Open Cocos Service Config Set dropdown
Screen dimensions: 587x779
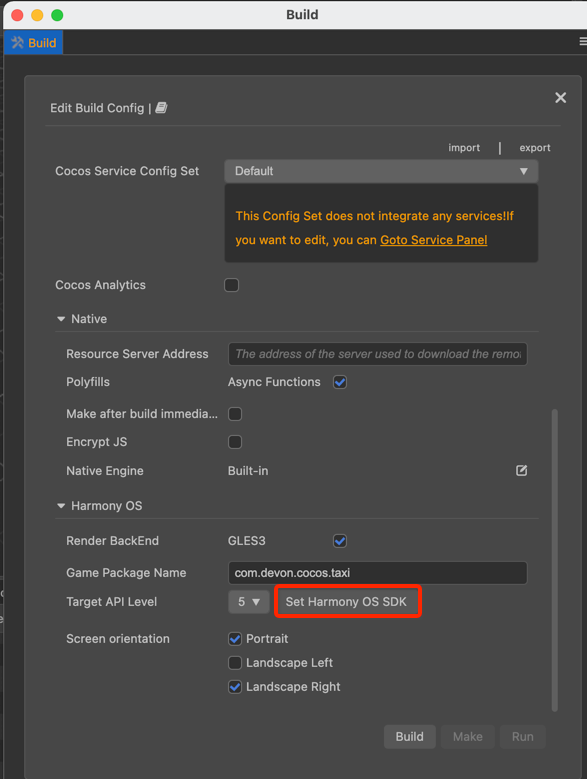(x=381, y=171)
